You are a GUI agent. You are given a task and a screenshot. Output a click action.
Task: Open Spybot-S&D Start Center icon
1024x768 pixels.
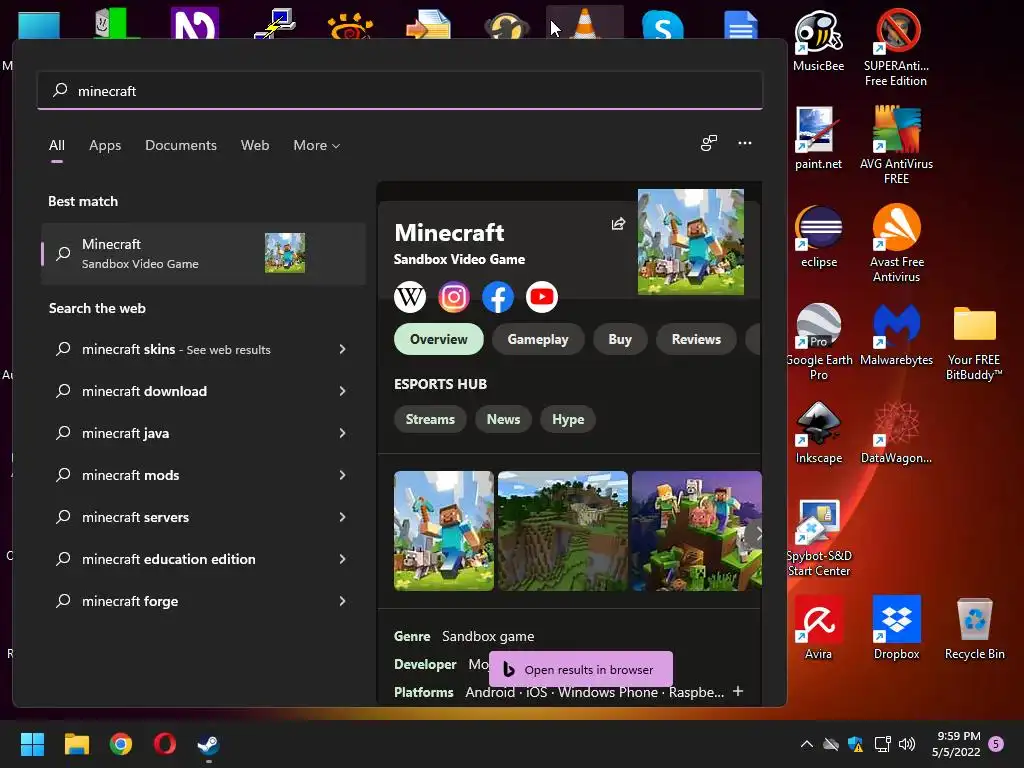coord(818,537)
